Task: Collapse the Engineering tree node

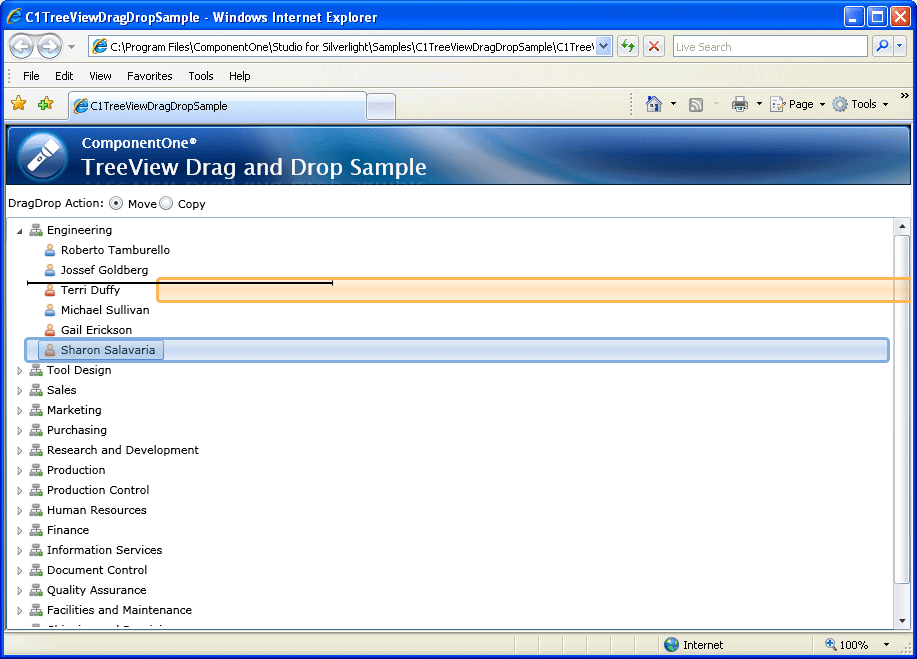Action: [18, 230]
